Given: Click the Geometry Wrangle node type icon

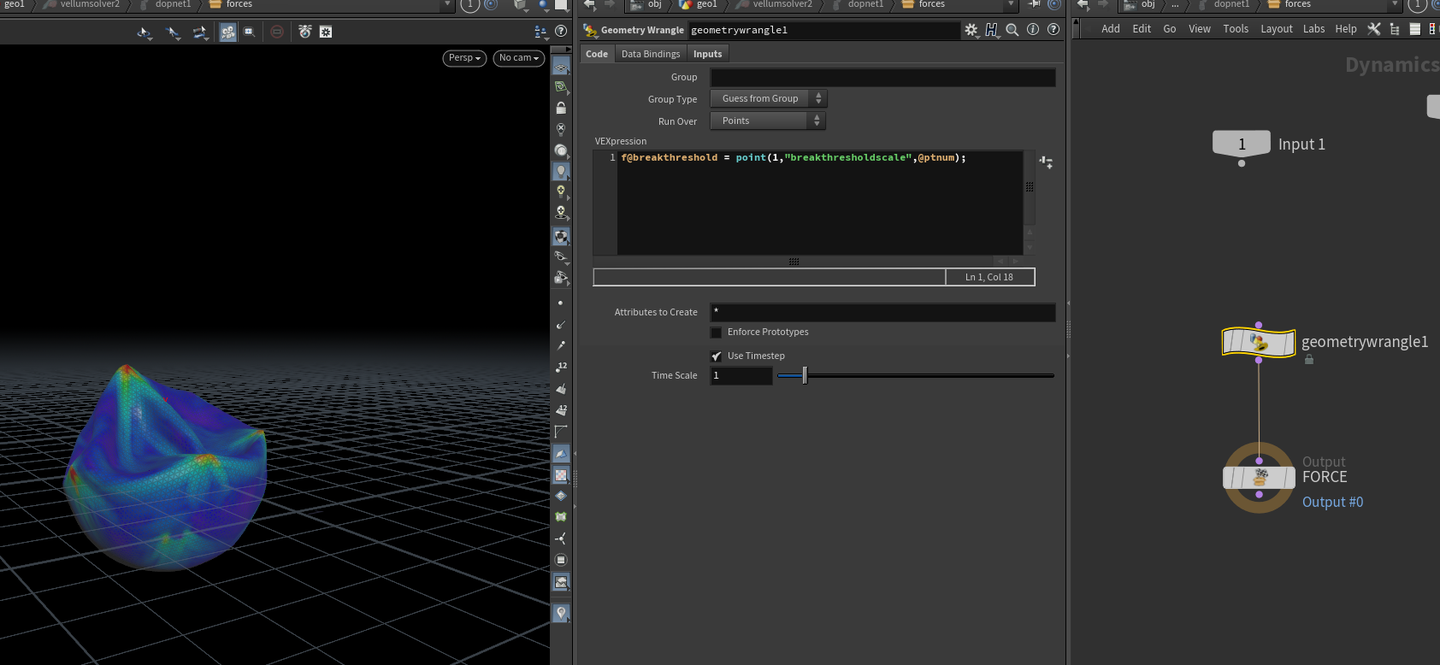Looking at the screenshot, I should (590, 30).
